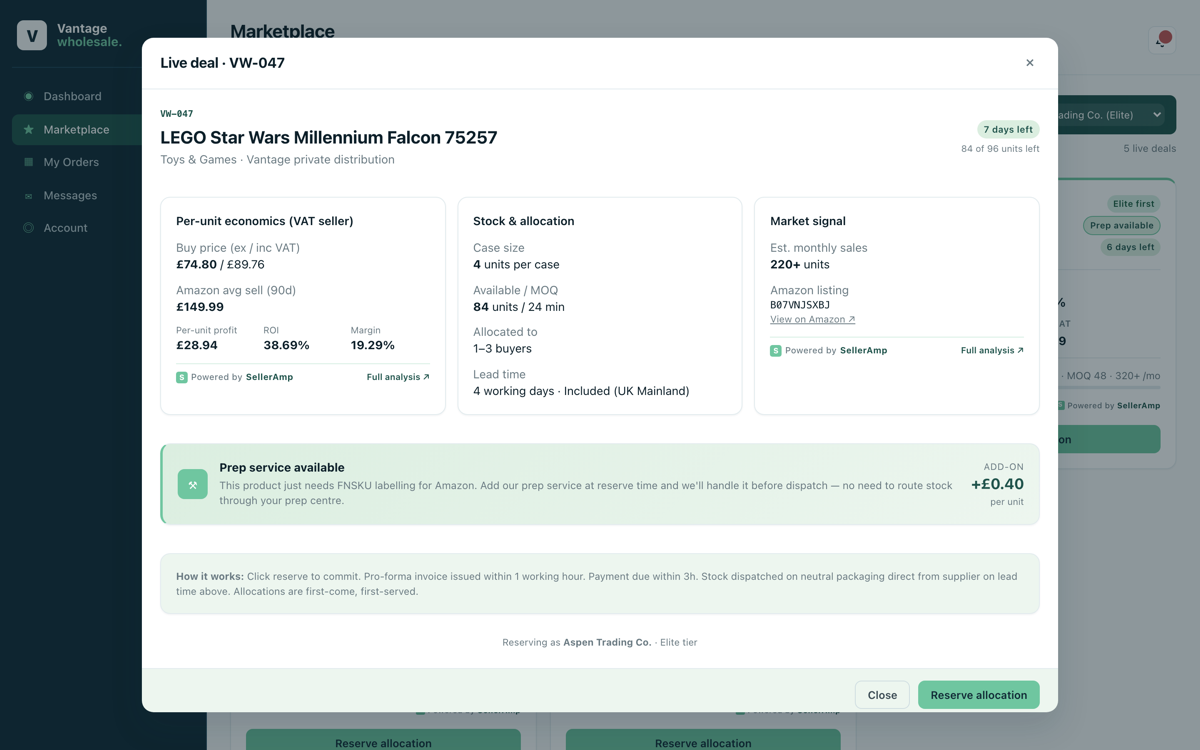Go to My Orders
The height and width of the screenshot is (750, 1200).
[x=71, y=162]
